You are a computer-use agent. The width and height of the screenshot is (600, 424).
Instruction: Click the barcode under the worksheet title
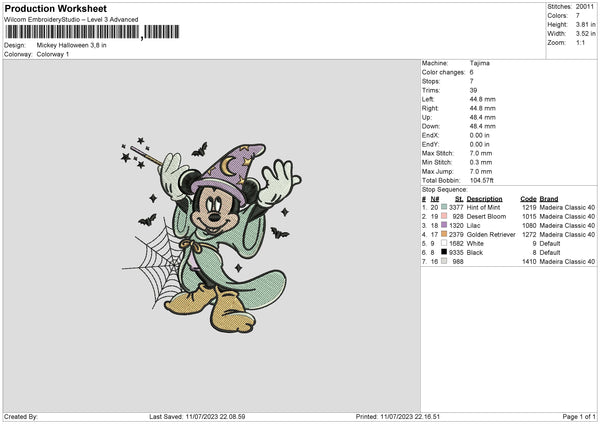72,32
